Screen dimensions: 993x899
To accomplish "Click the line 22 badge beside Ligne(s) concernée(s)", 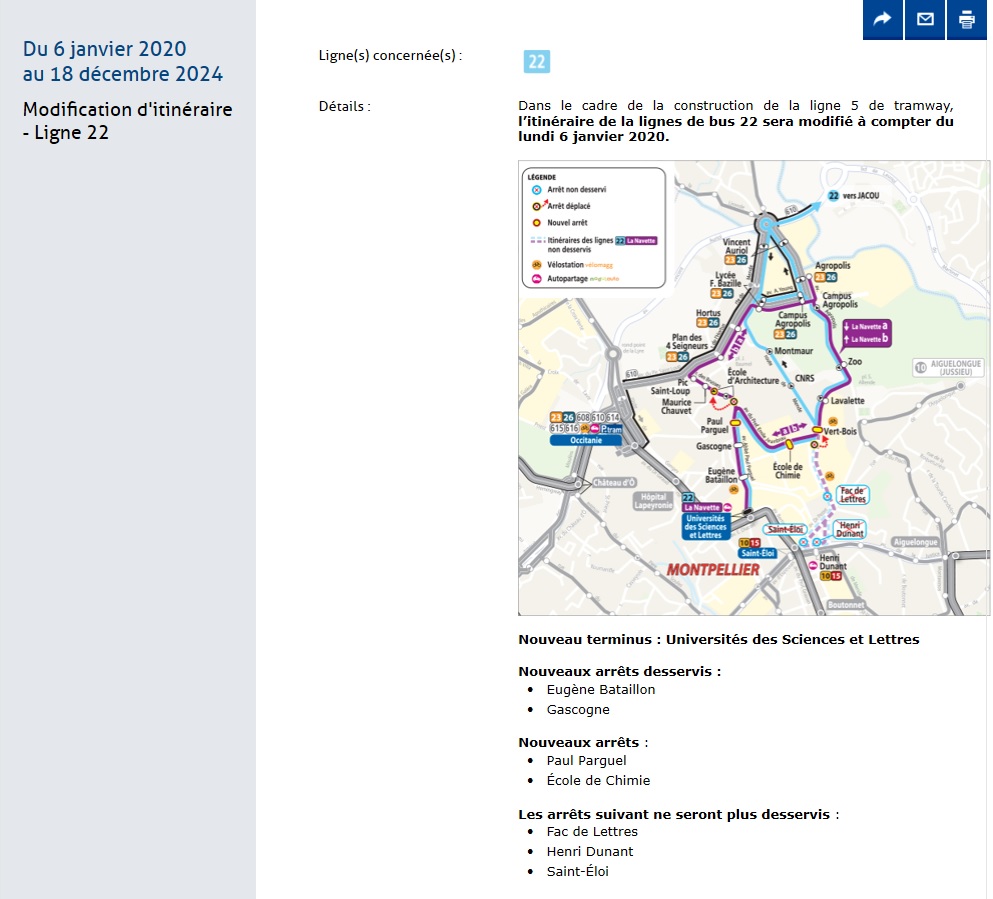I will pyautogui.click(x=537, y=62).
